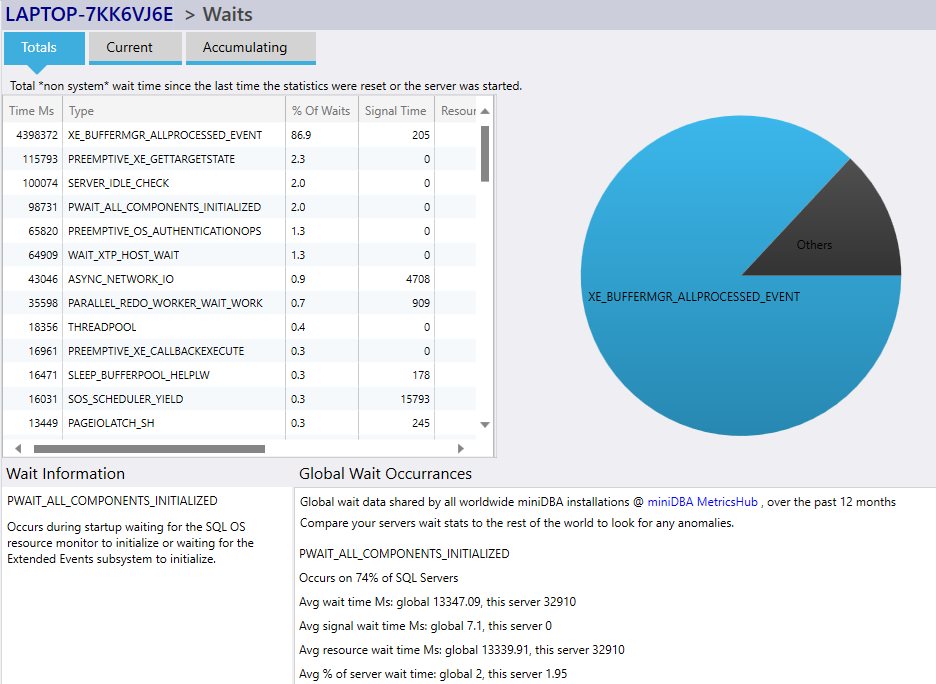The image size is (936, 684).
Task: Open the Current tab
Action: (x=135, y=48)
